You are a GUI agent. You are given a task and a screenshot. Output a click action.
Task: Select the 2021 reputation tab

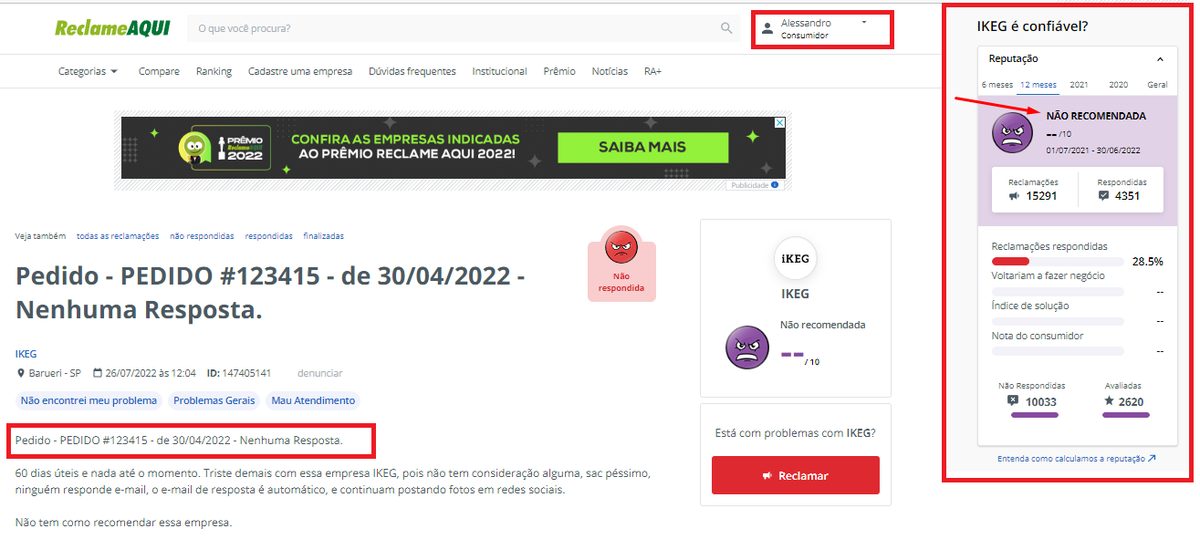click(1079, 85)
